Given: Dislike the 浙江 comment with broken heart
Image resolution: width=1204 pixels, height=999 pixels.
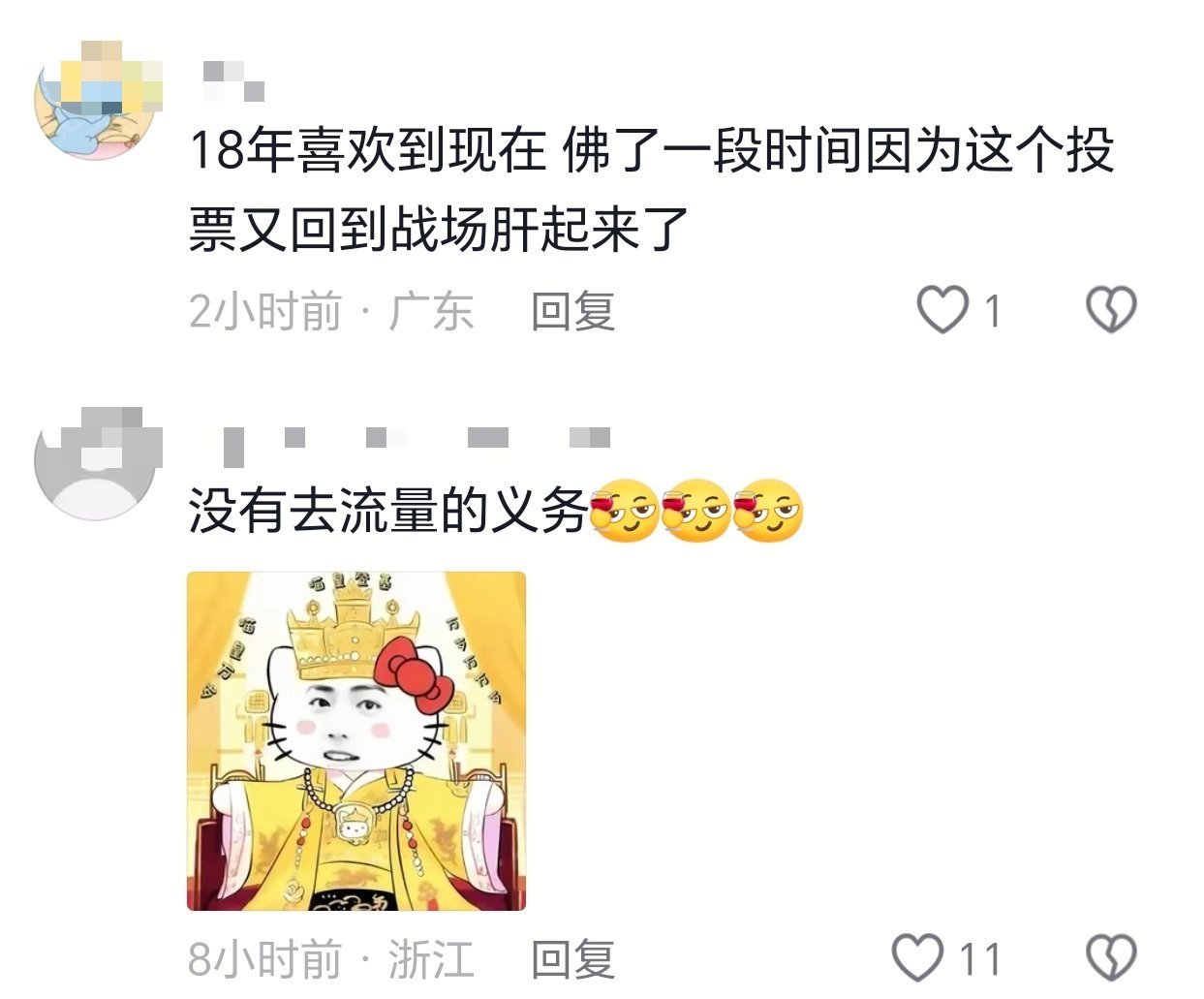Looking at the screenshot, I should (x=1111, y=957).
